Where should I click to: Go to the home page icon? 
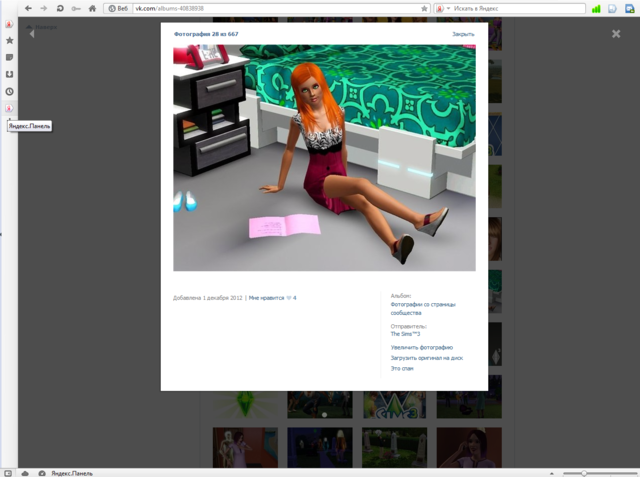93,8
